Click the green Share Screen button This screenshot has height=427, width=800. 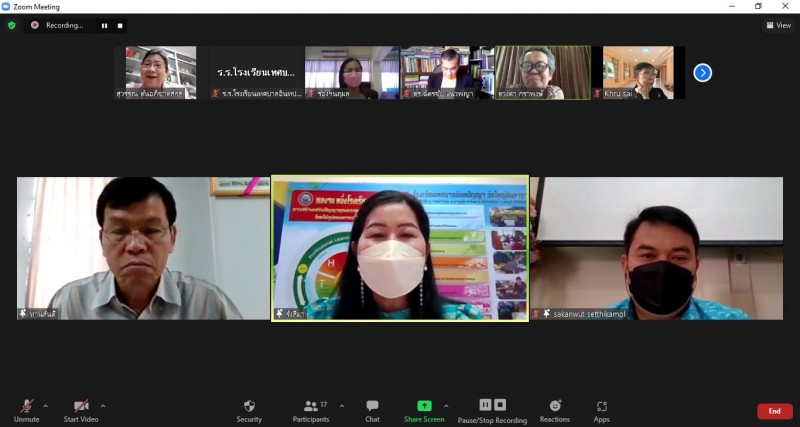pyautogui.click(x=424, y=411)
